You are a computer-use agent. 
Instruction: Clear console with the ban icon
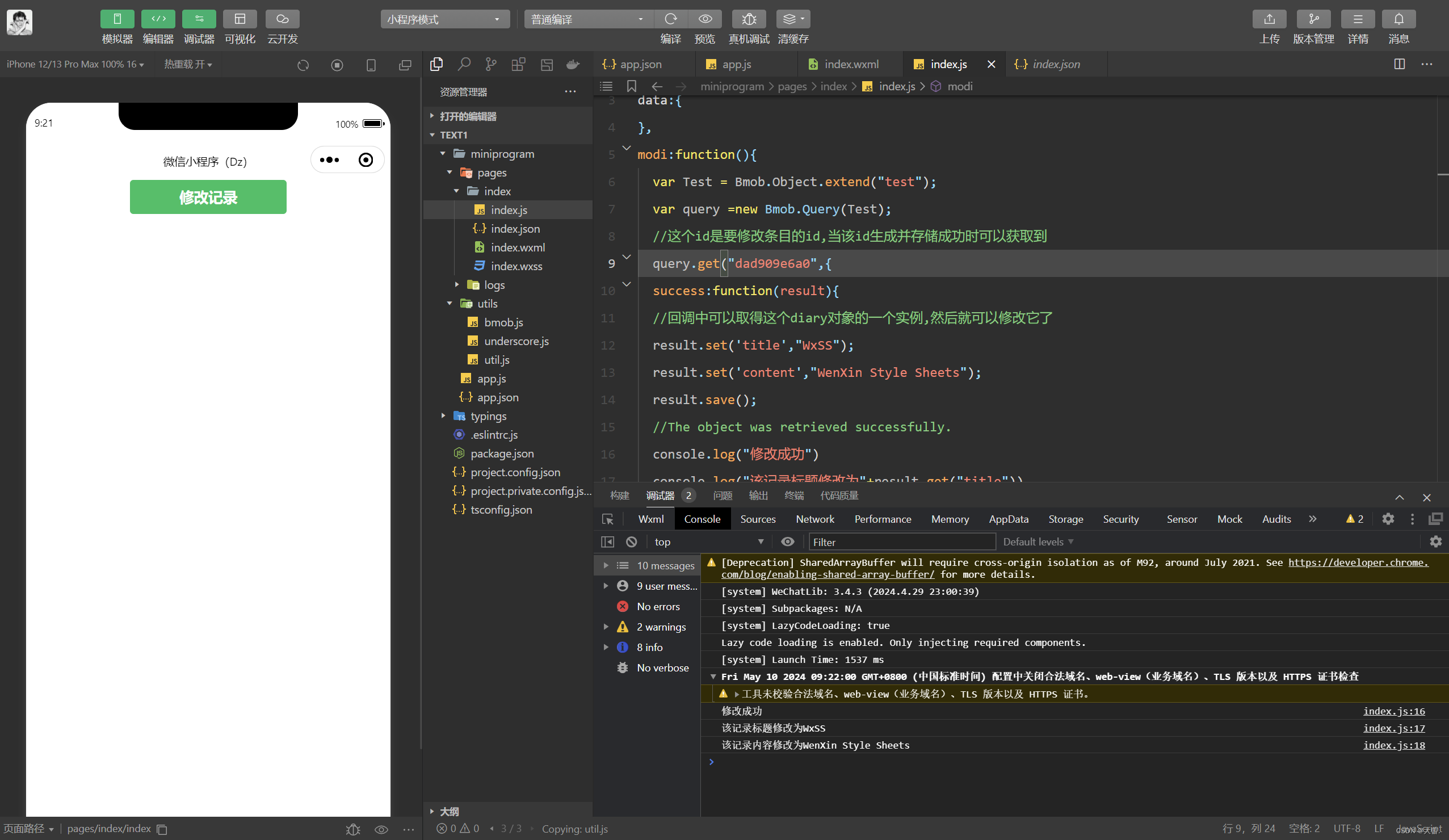coord(631,541)
